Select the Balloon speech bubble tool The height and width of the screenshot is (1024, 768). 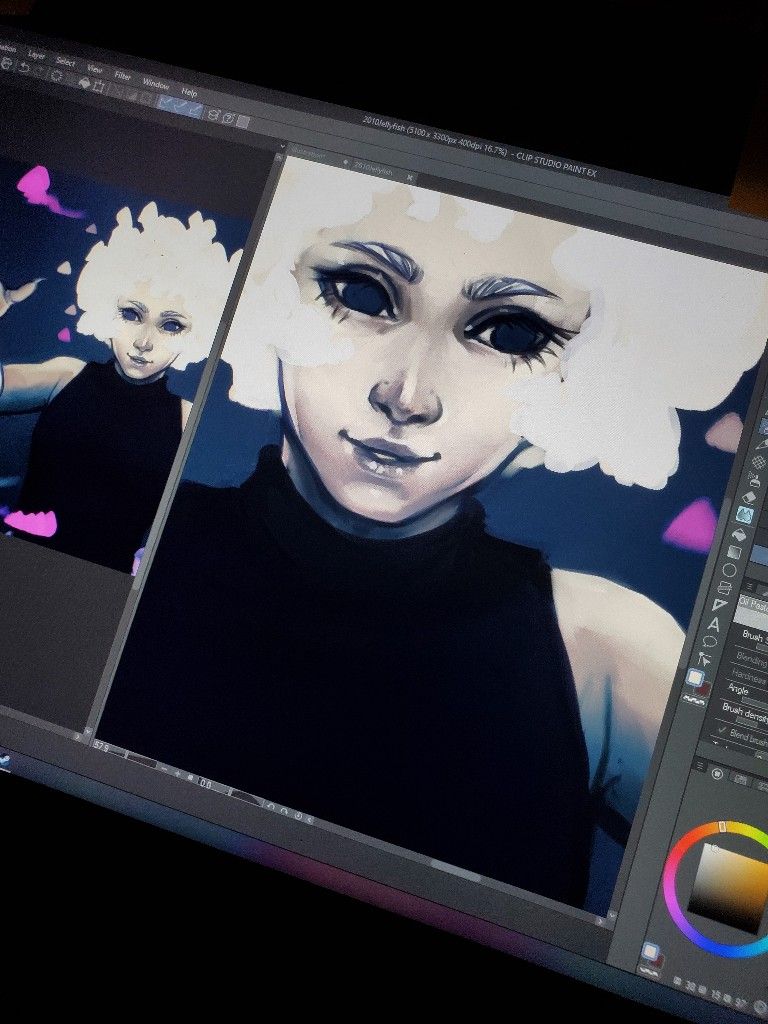pos(710,641)
